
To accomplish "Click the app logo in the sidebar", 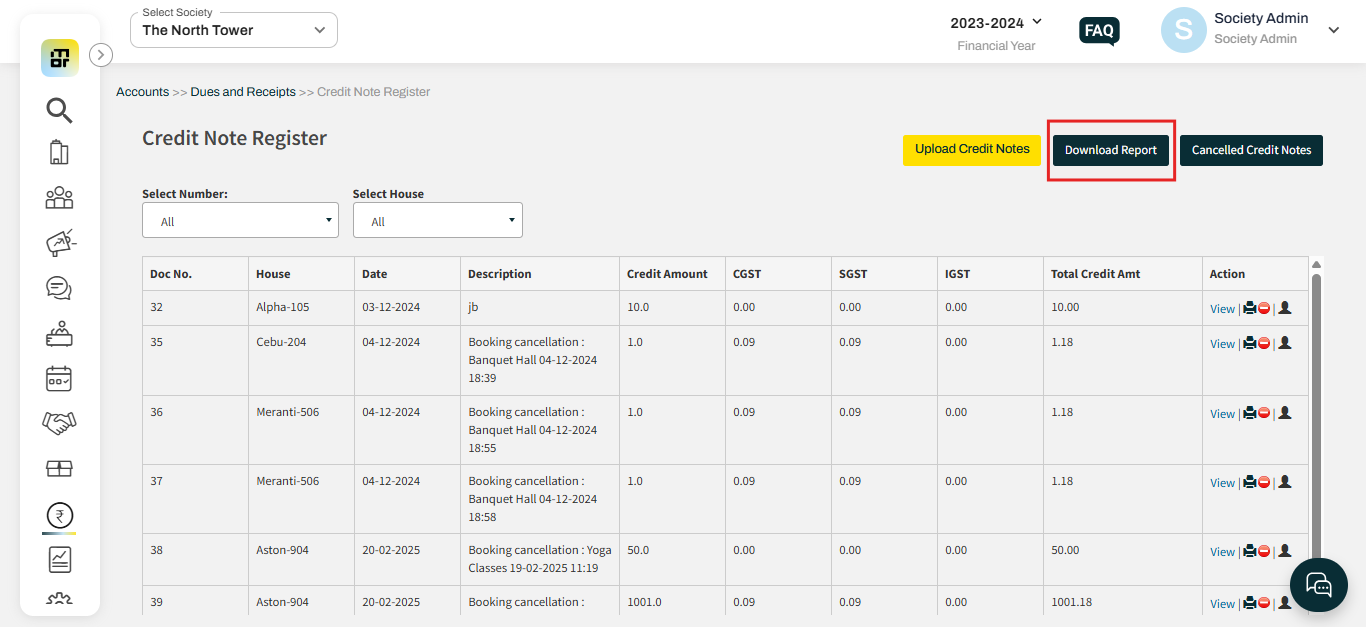I will pyautogui.click(x=60, y=58).
